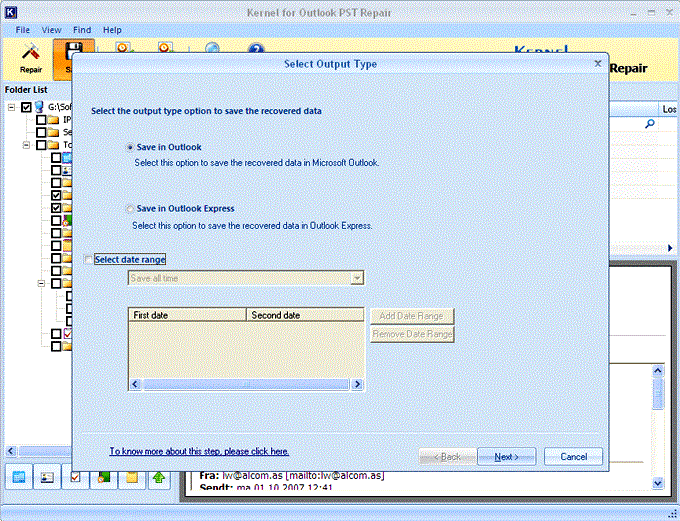Click preview pane scroll up arrow
The image size is (680, 521).
658,371
